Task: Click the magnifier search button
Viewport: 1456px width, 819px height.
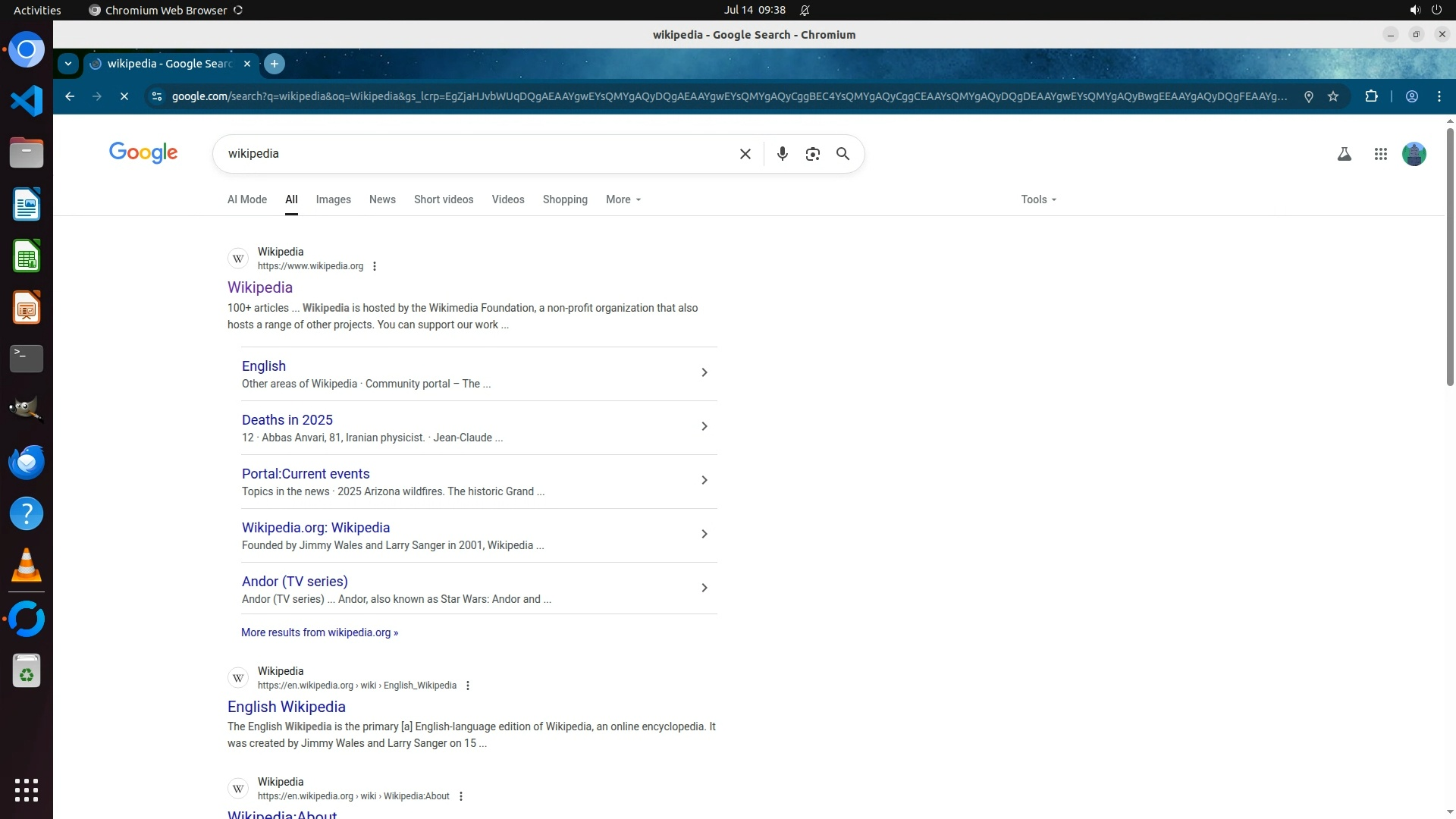Action: click(843, 154)
